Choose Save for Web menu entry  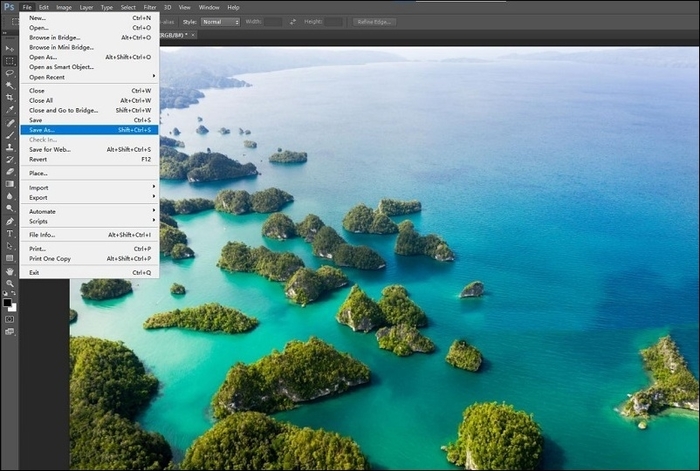[x=89, y=150]
